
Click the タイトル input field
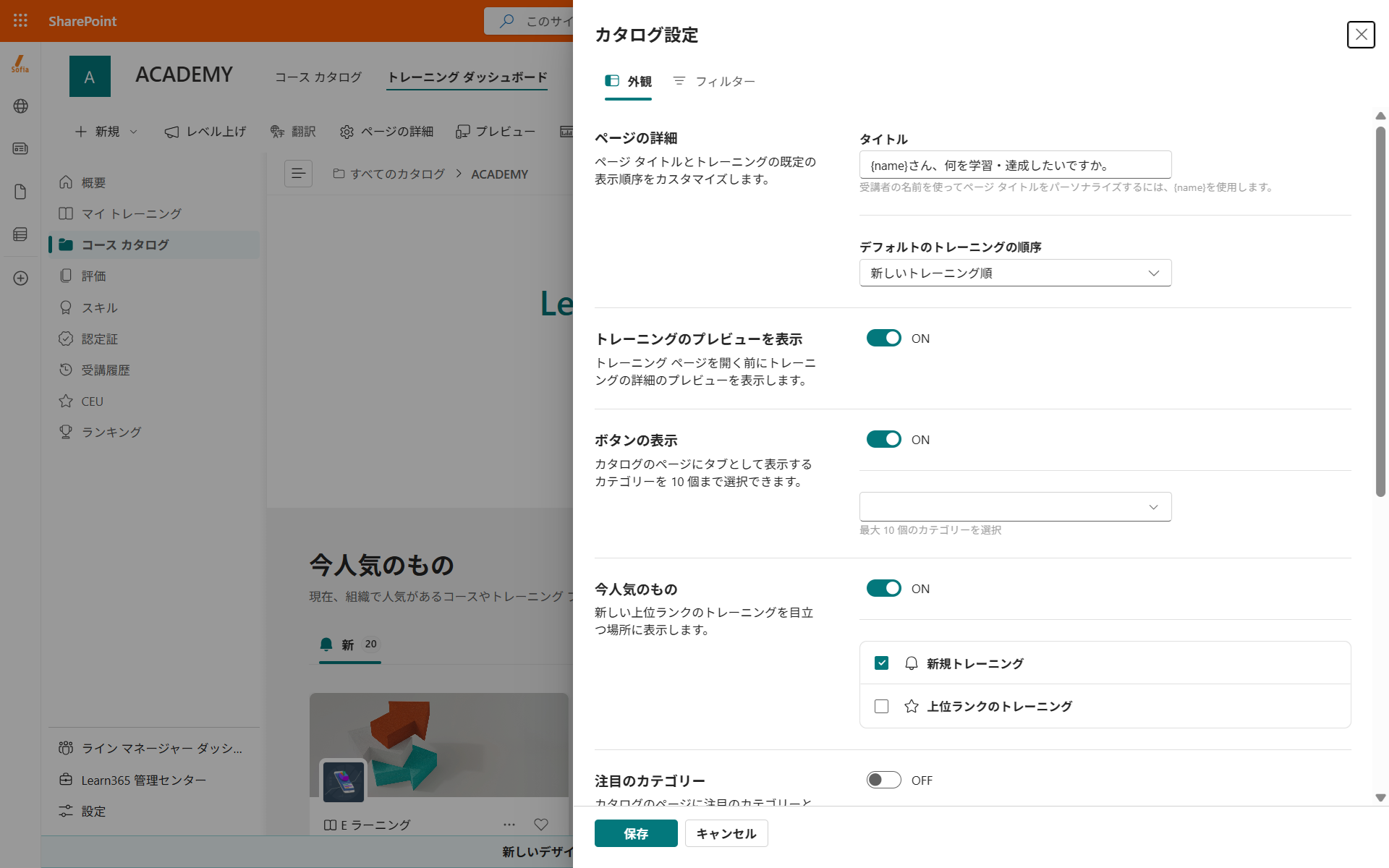click(x=1015, y=165)
